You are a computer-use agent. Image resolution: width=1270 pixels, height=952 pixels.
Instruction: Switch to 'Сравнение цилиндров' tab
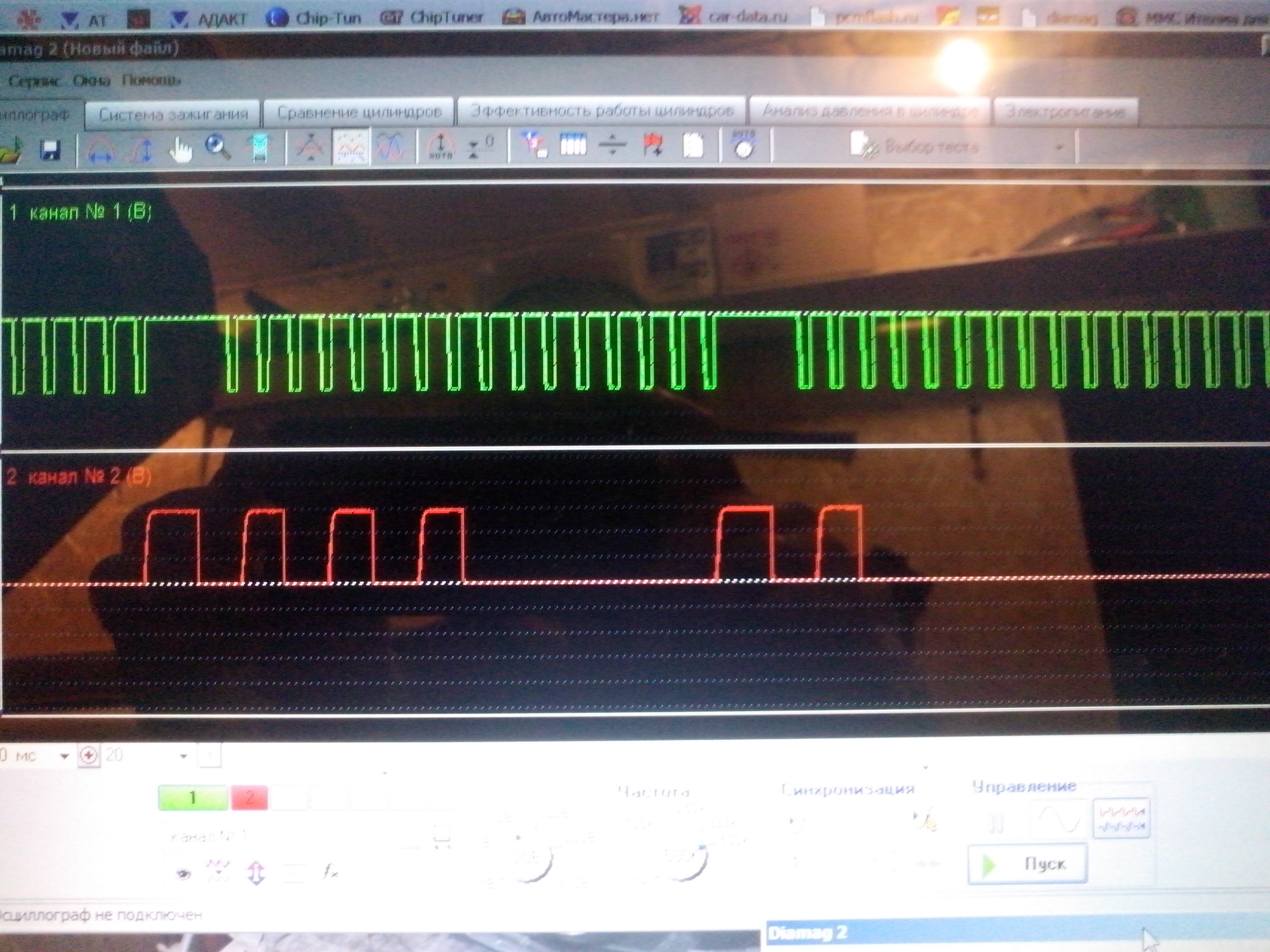point(359,112)
